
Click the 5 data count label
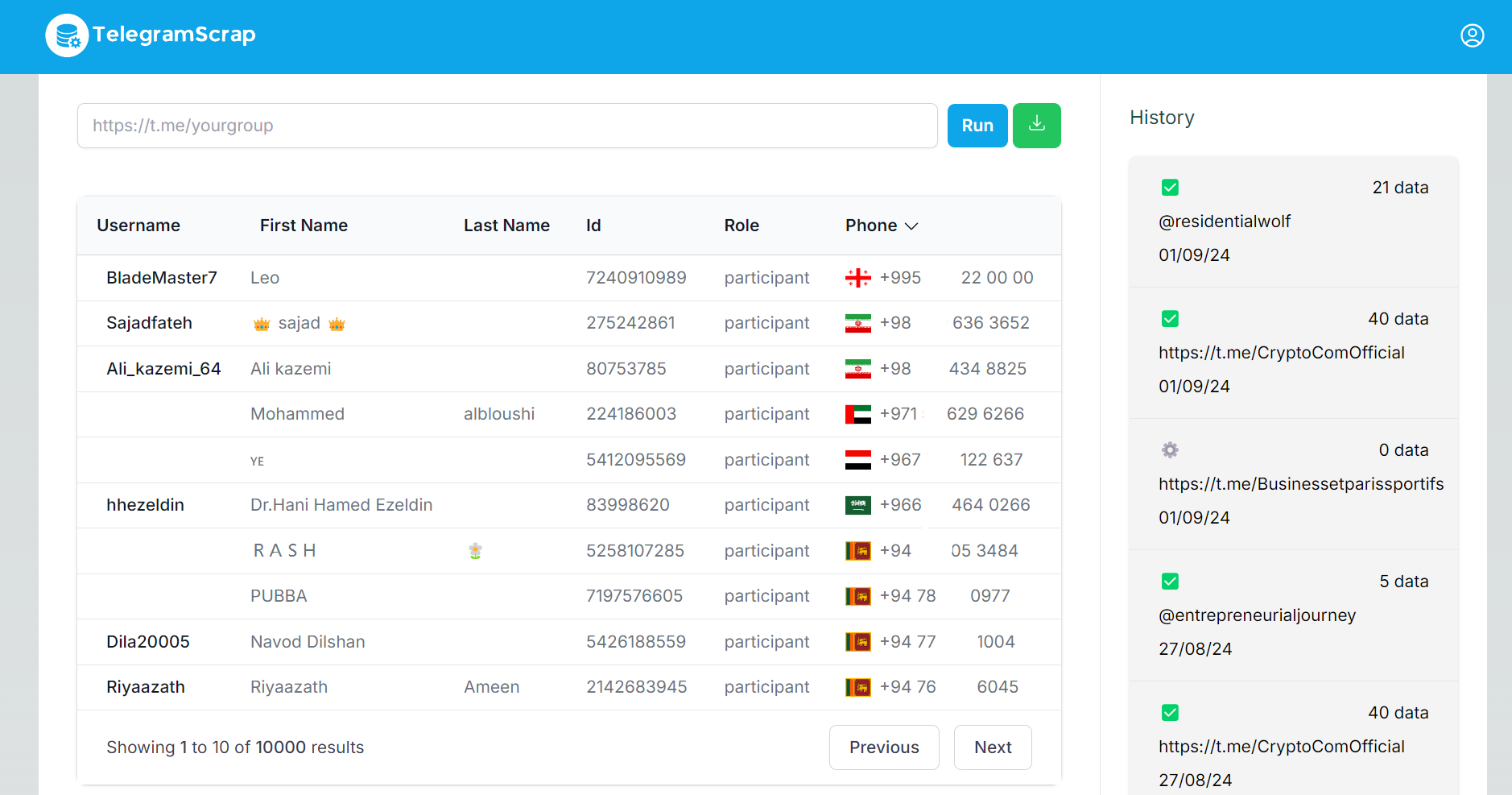(x=1403, y=582)
